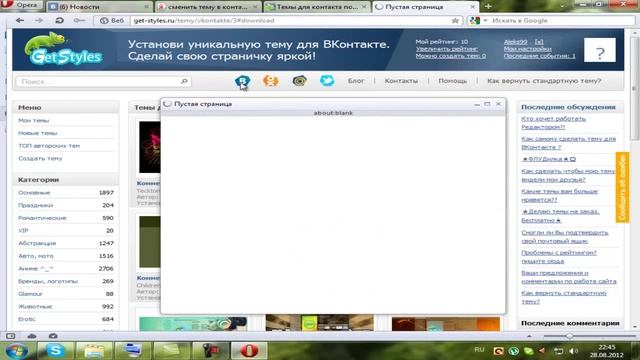Screen dimensions: 640x360
Task: Click the VKontakte social icon
Action: (x=242, y=81)
